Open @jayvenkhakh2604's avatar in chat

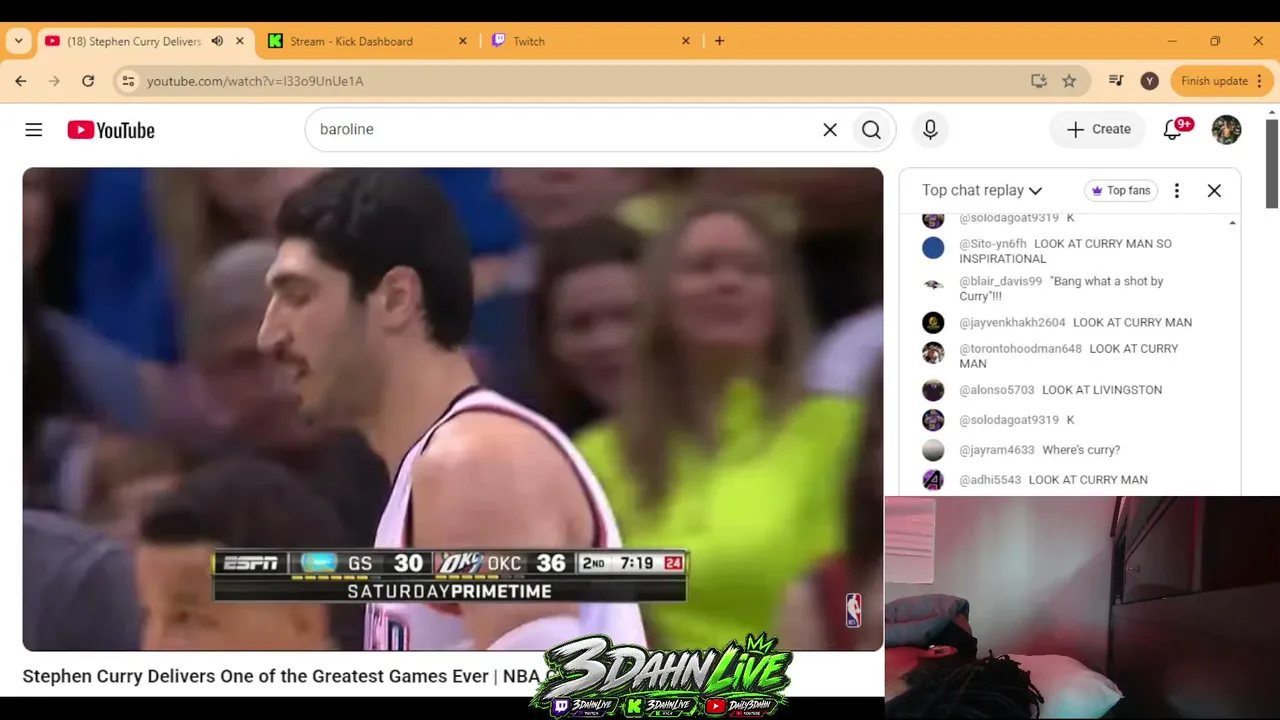pos(933,323)
